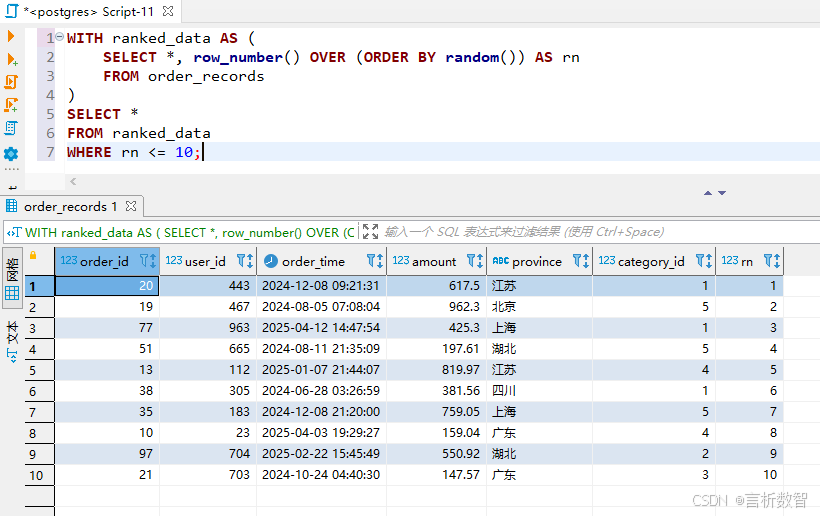Click amount cell 550.92
Viewport: 820px width, 516px height.
pyautogui.click(x=437, y=453)
